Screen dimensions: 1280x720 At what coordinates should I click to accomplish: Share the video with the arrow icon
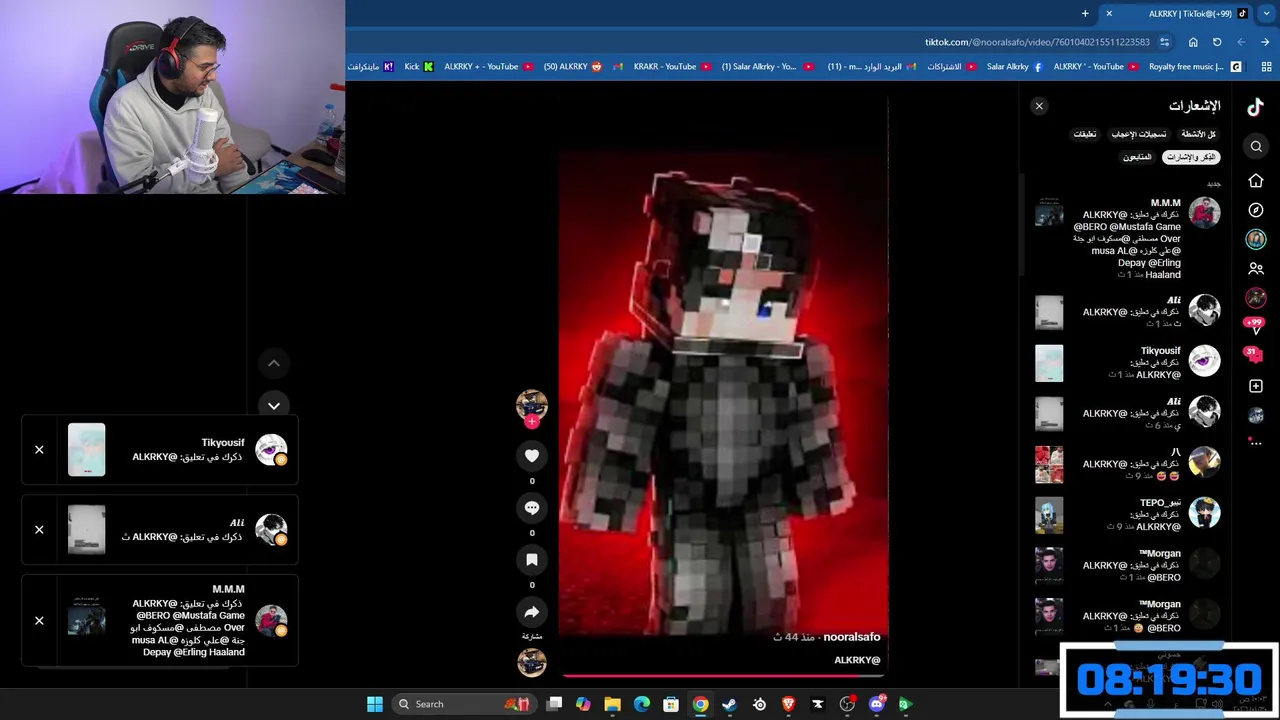[x=532, y=612]
